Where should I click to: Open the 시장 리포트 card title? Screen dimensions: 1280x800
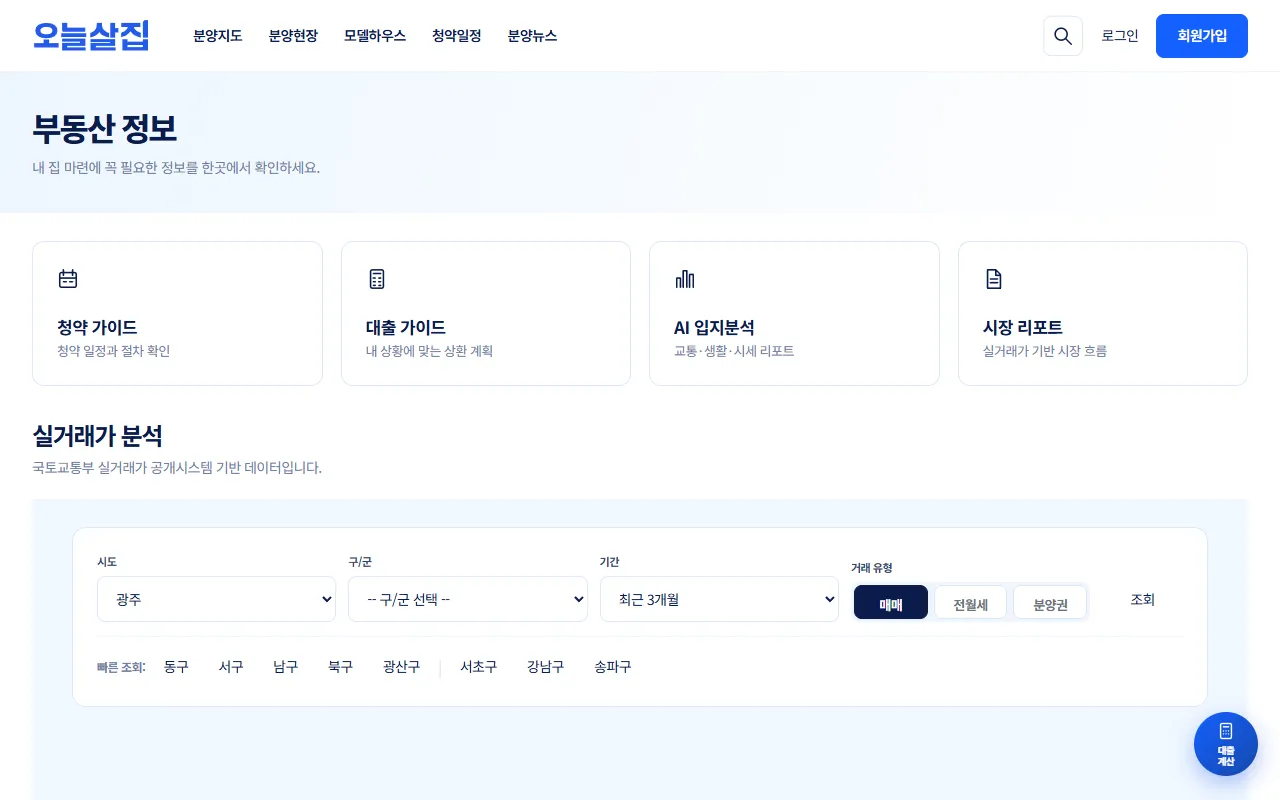pos(1023,327)
